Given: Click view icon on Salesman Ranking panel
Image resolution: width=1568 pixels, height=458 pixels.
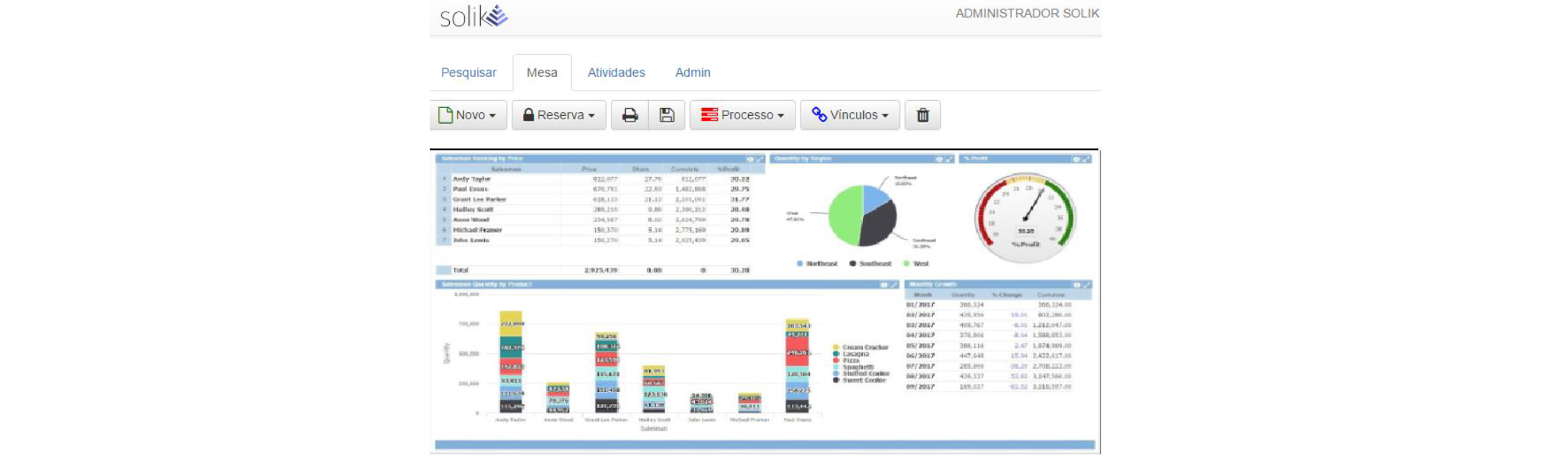Looking at the screenshot, I should 750,159.
